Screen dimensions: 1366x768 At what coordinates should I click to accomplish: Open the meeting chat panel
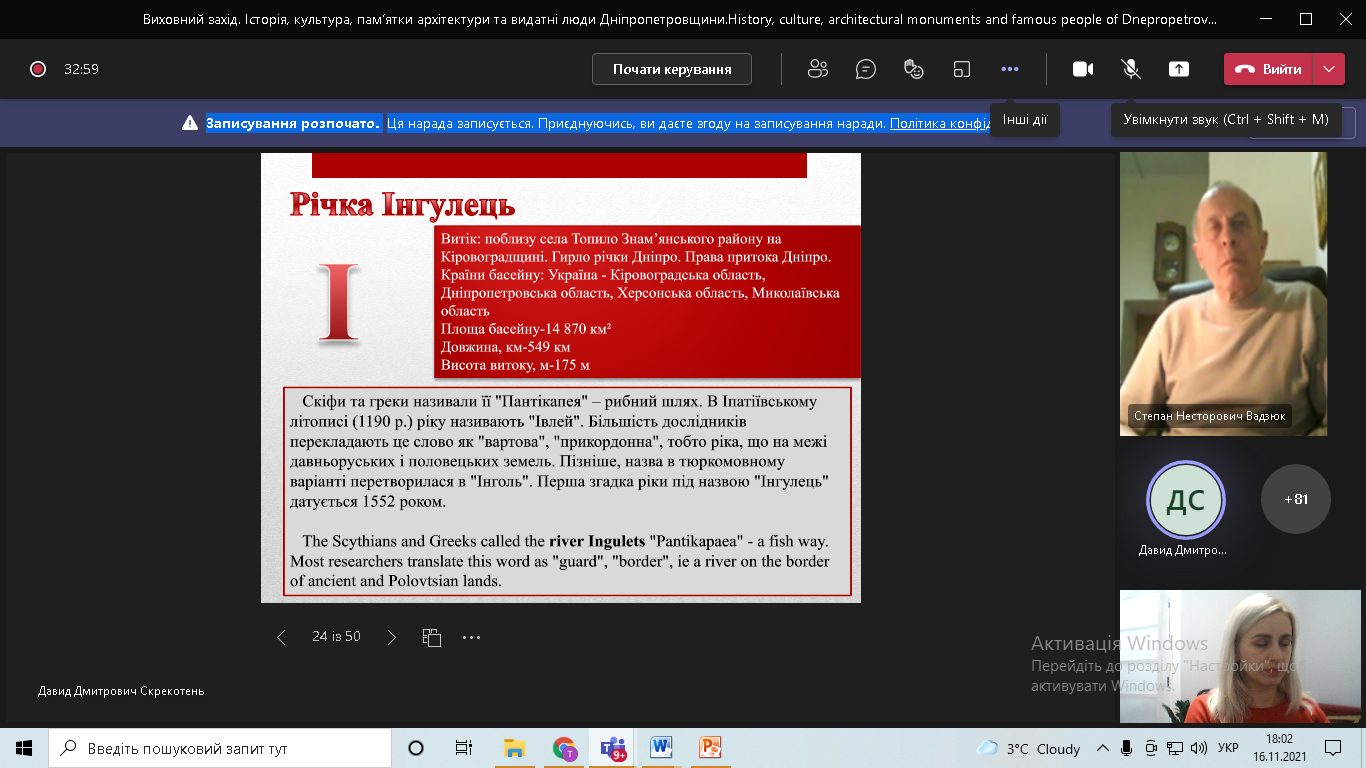click(866, 69)
